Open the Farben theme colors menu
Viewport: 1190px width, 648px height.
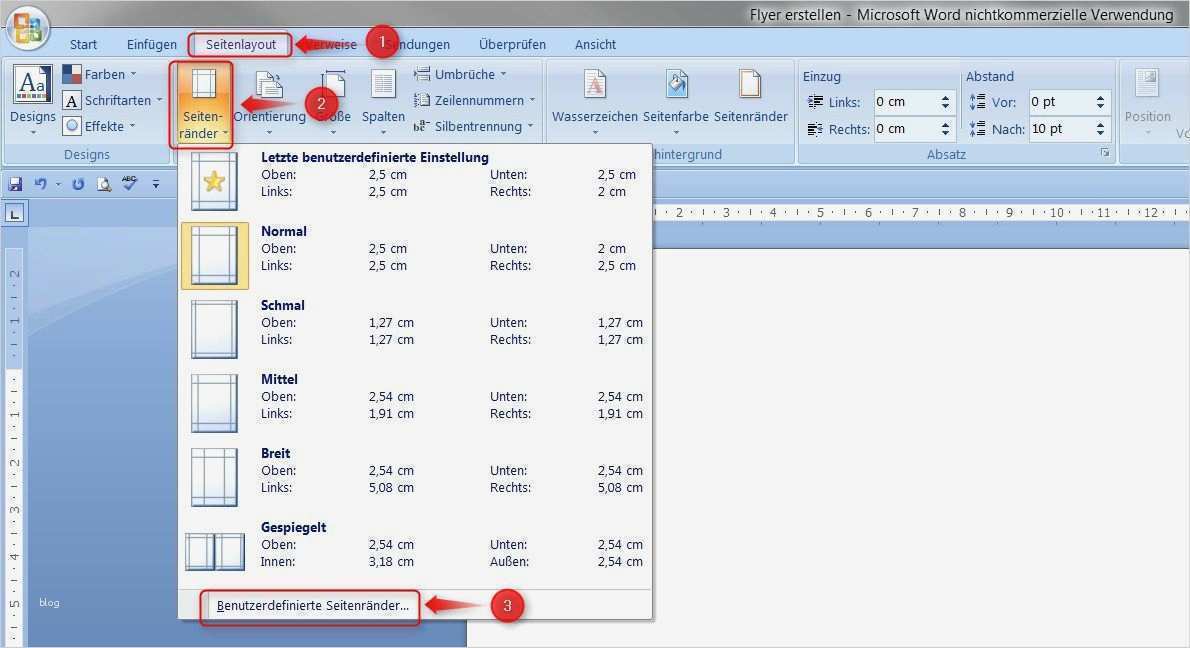pos(99,74)
